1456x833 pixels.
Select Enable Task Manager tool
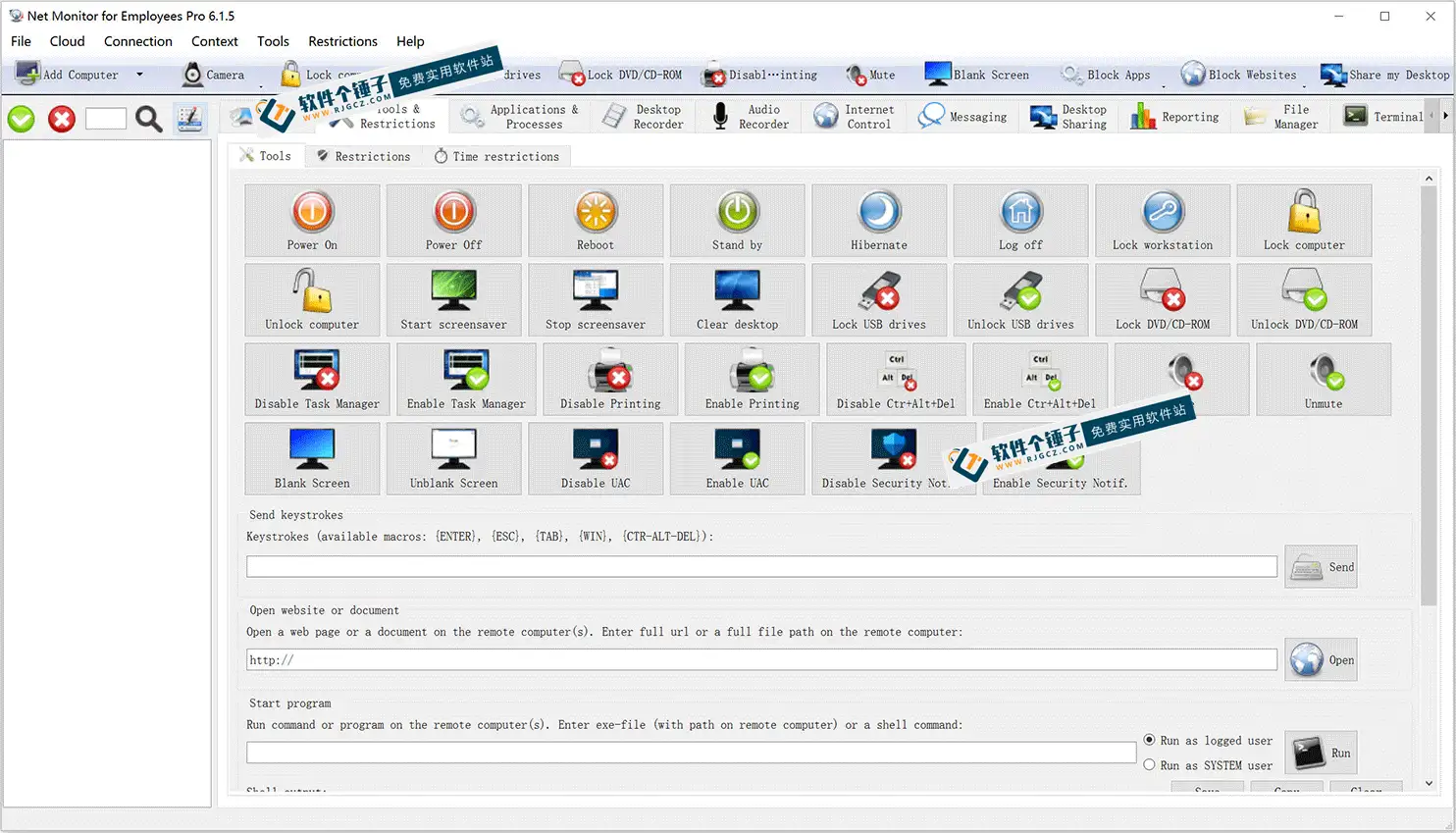[x=466, y=380]
